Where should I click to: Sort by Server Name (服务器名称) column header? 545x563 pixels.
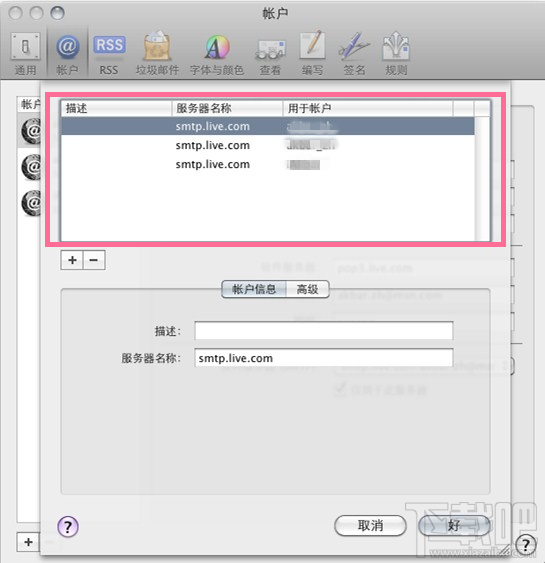[x=227, y=108]
